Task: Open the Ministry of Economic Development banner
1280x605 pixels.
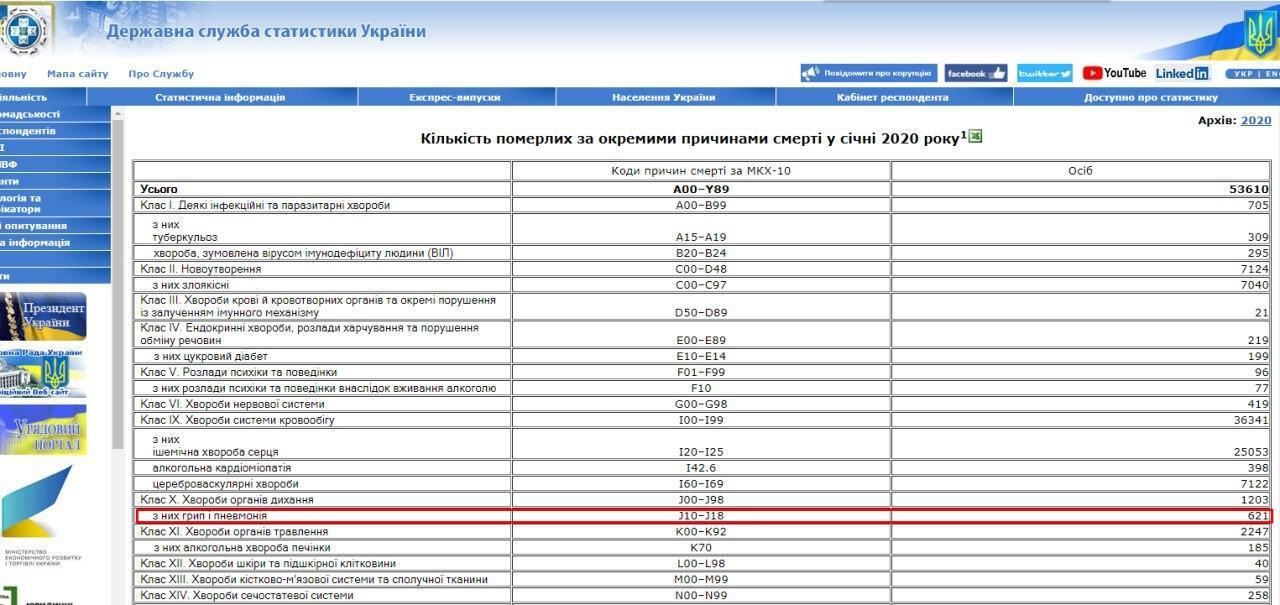Action: click(43, 517)
